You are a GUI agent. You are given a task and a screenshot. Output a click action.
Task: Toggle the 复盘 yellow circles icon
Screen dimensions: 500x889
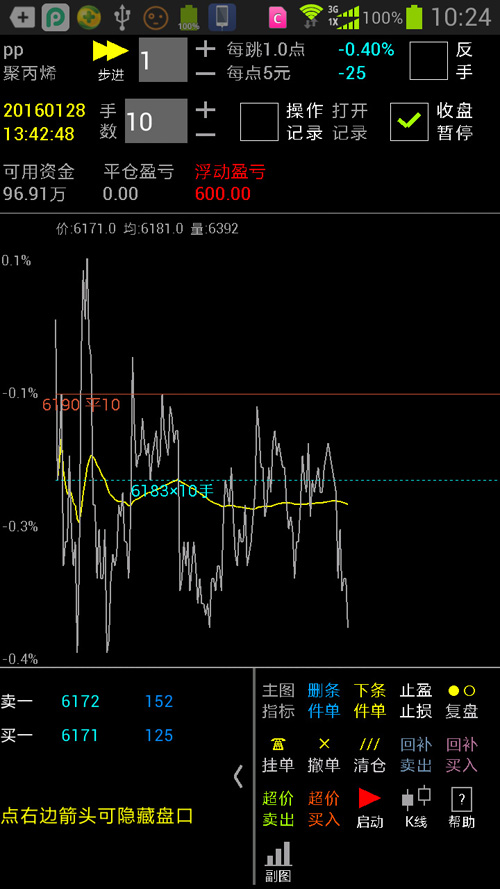click(461, 691)
